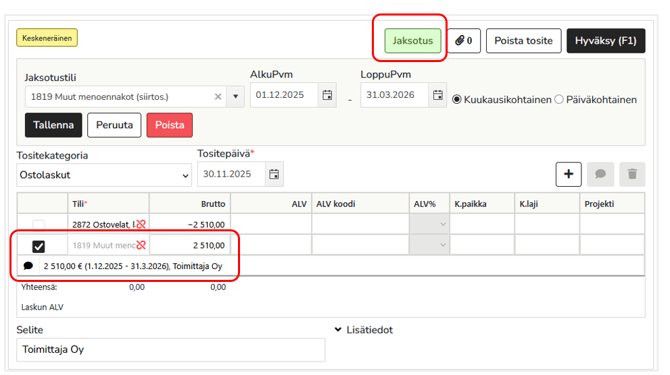Click the K.laji column header
This screenshot has width=670, height=375.
(547, 204)
